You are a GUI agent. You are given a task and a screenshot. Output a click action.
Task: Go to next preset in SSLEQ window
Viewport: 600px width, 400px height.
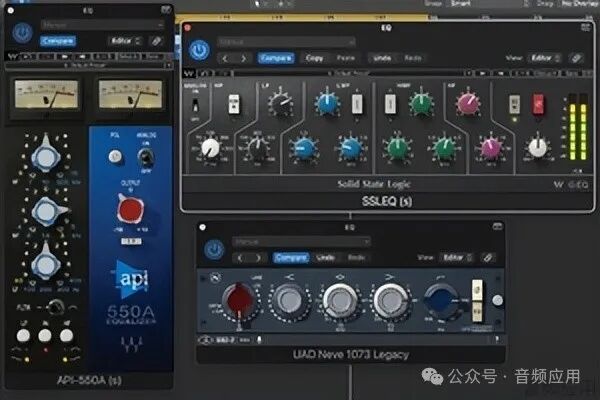pos(243,58)
